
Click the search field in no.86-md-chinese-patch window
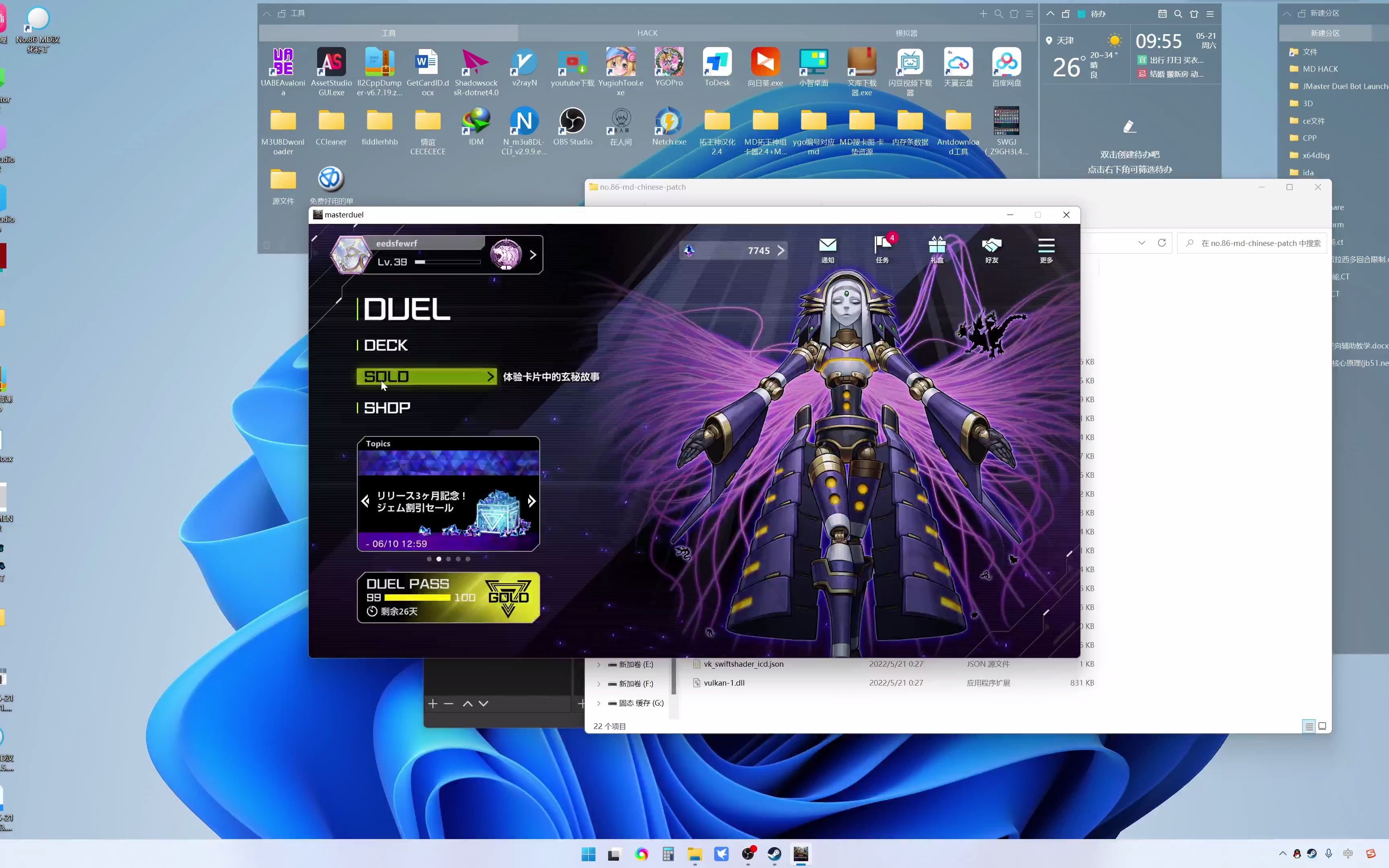tap(1252, 243)
